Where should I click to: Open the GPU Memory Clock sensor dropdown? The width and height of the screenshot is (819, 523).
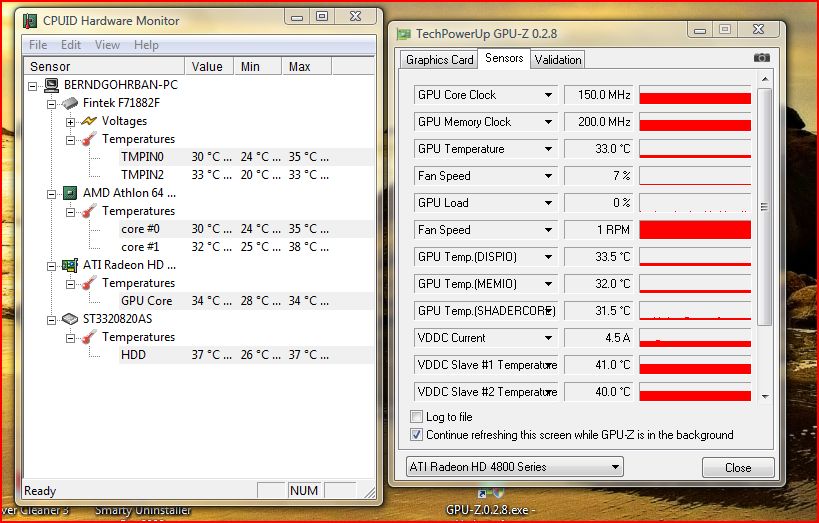pyautogui.click(x=548, y=122)
